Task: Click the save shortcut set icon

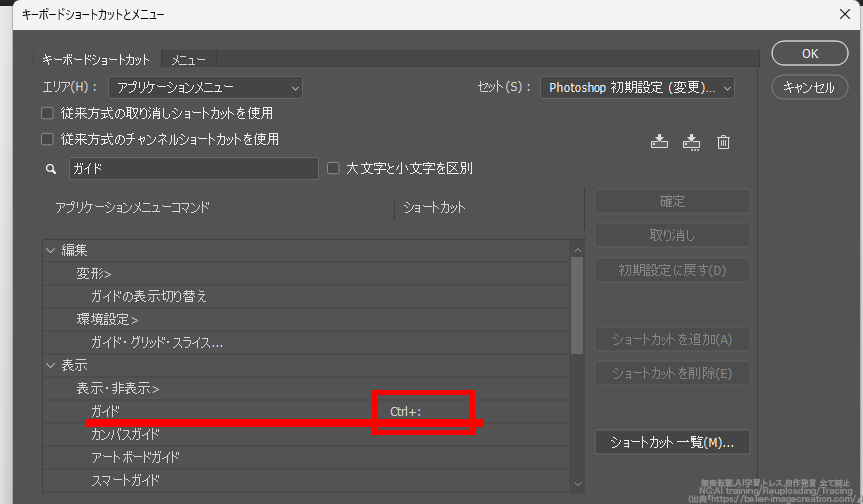Action: (x=659, y=142)
